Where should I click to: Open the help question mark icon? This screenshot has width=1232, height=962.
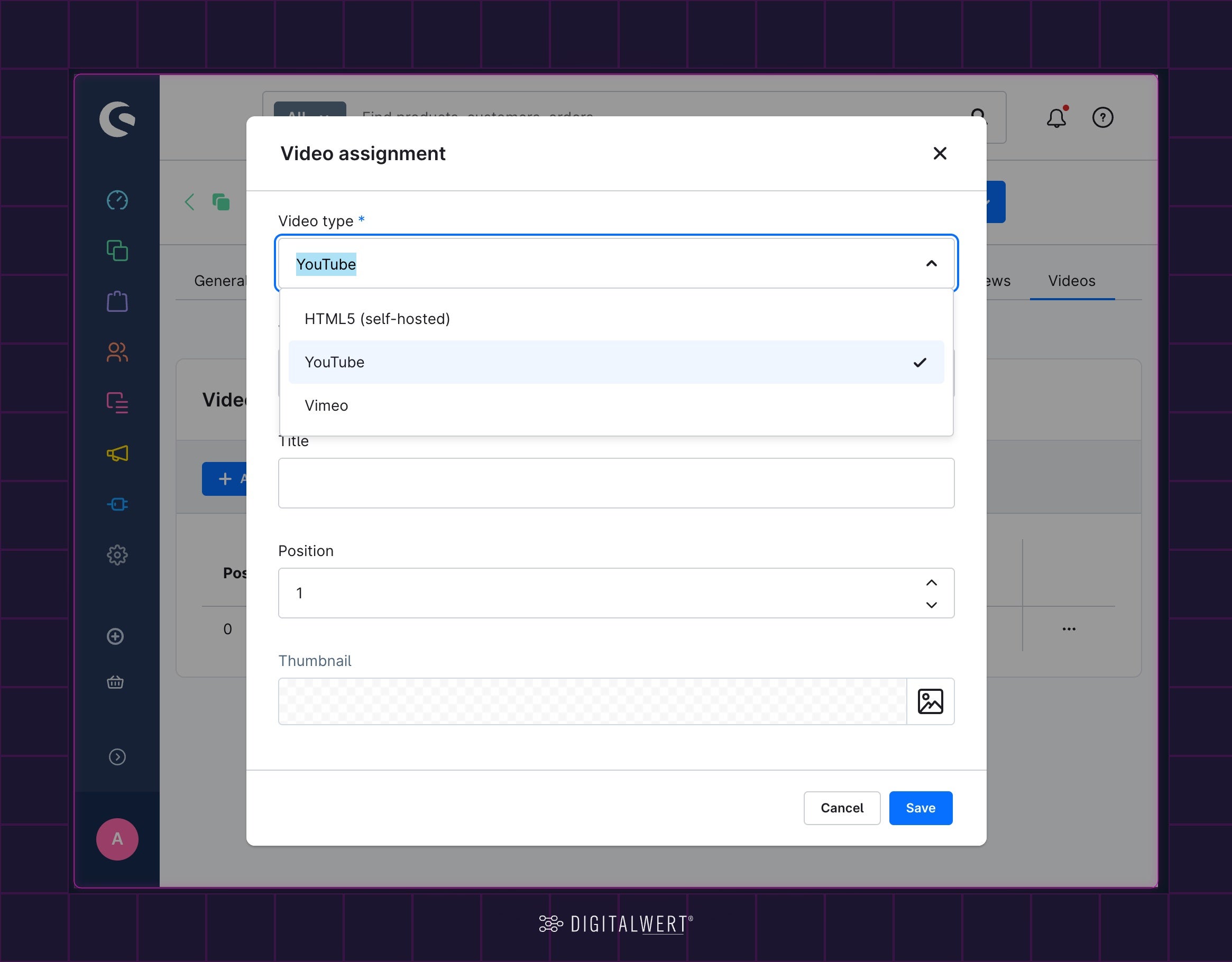[1103, 117]
